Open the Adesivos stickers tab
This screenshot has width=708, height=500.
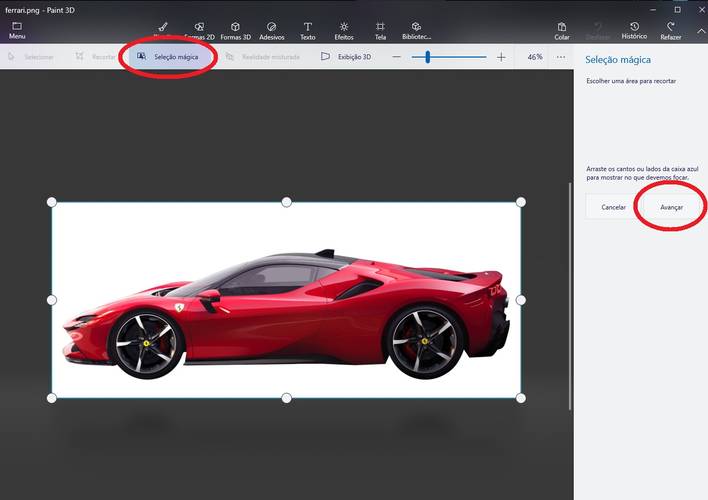point(271,31)
